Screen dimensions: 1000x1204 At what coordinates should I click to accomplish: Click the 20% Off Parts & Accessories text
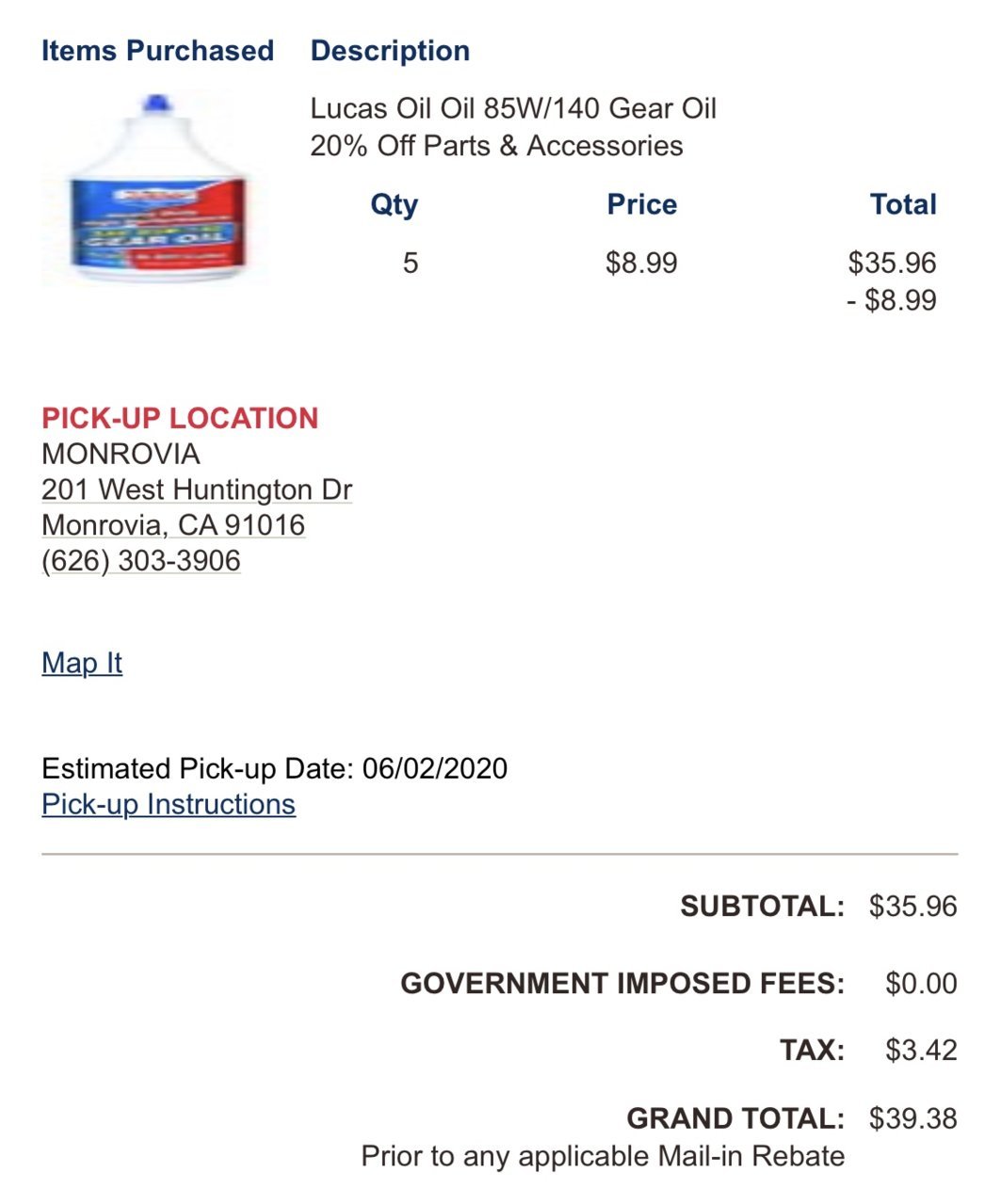click(x=496, y=146)
